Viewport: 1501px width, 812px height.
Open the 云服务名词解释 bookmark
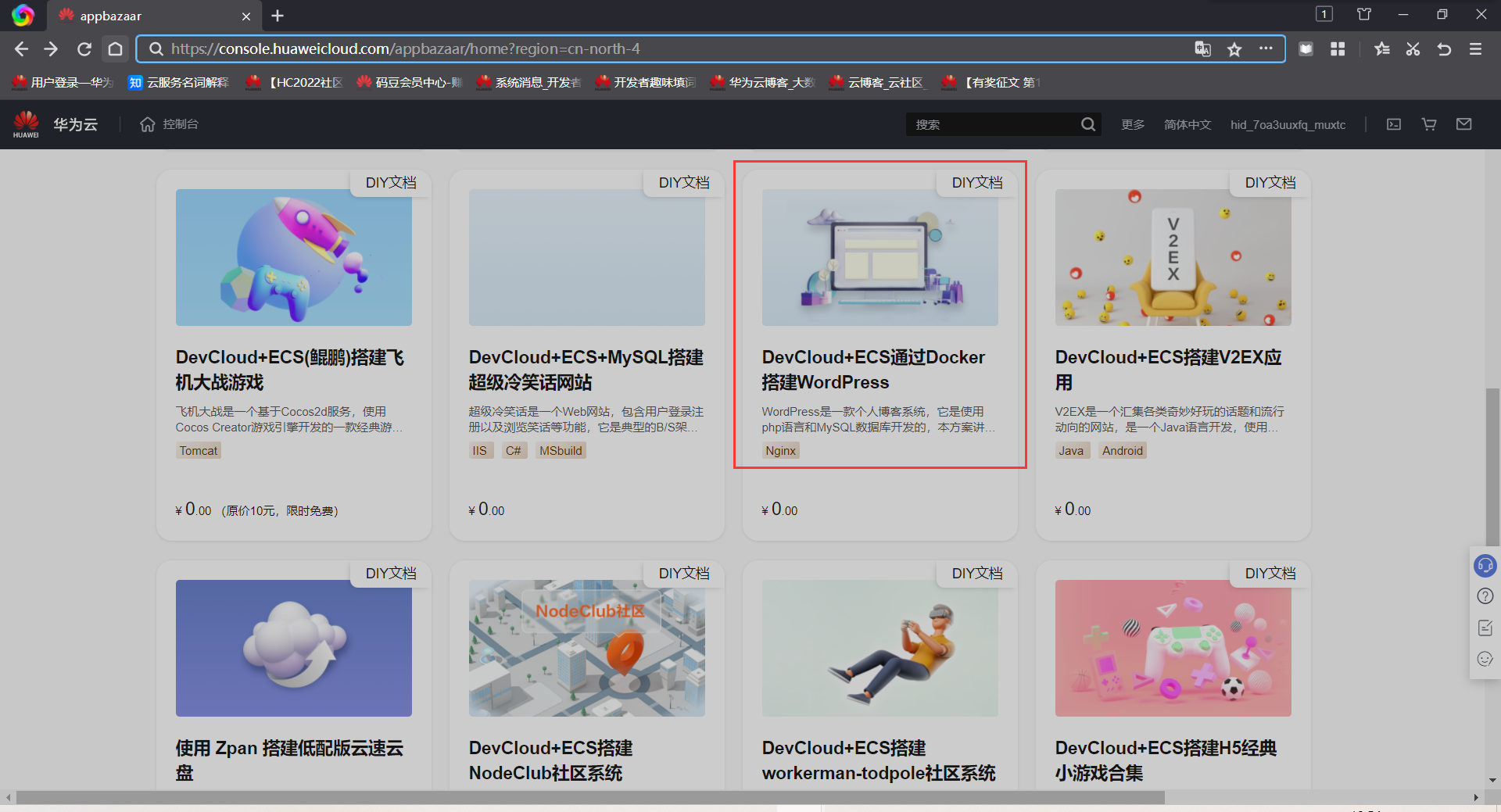[178, 82]
